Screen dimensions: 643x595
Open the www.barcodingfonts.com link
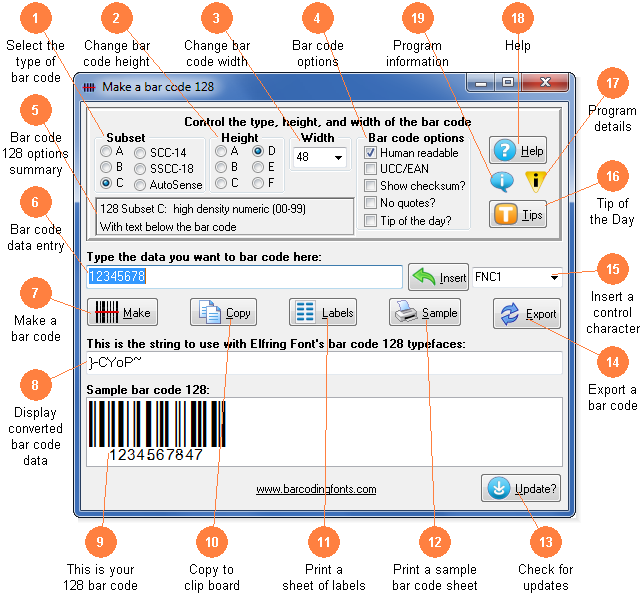[316, 489]
